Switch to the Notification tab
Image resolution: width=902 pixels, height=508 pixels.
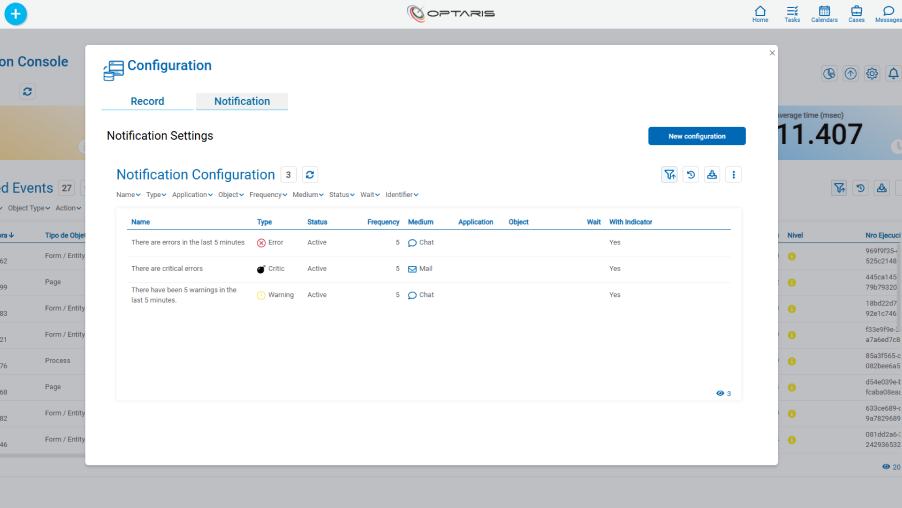[x=242, y=101]
